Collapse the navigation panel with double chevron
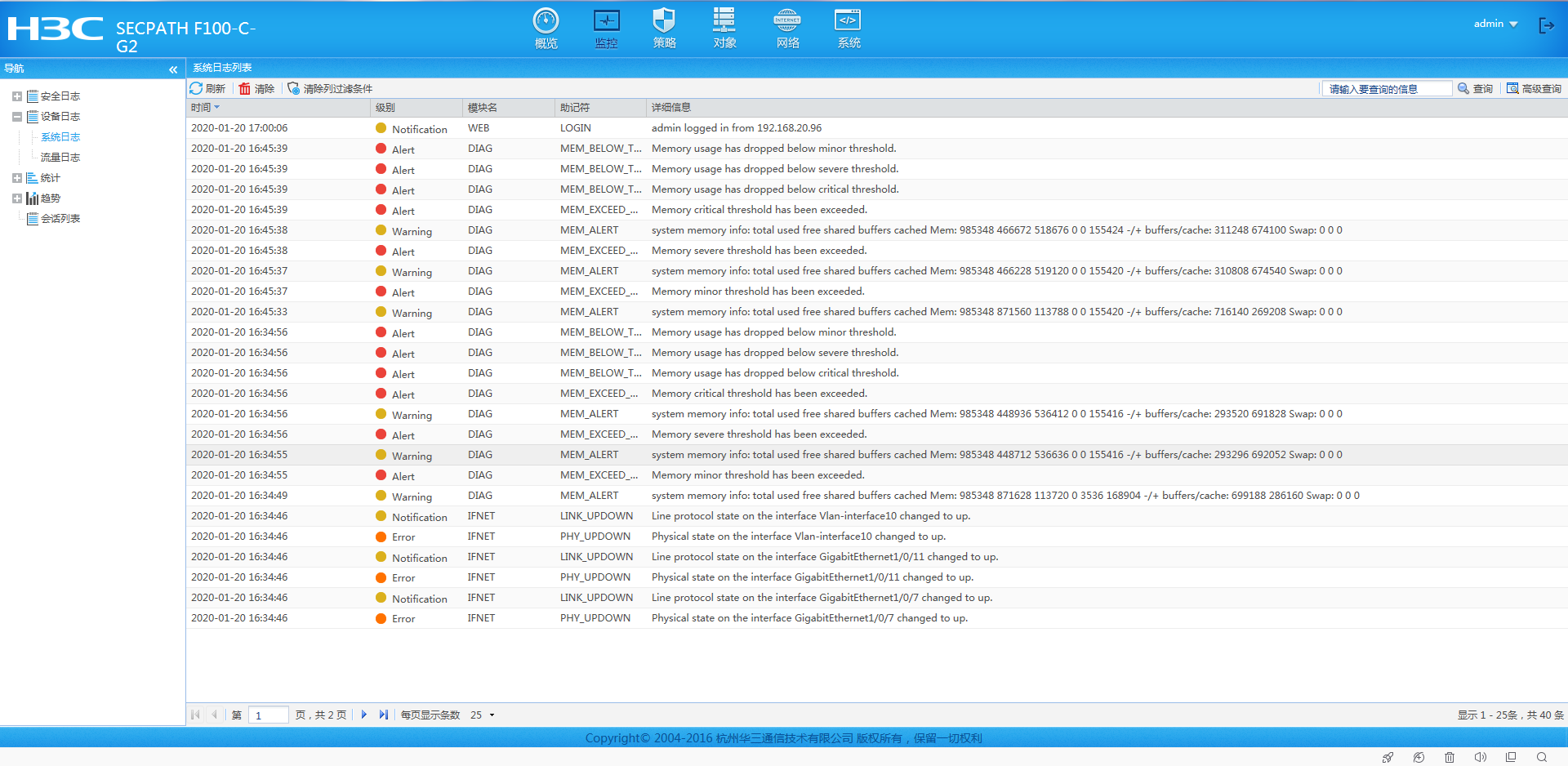1568x766 pixels. pyautogui.click(x=173, y=69)
